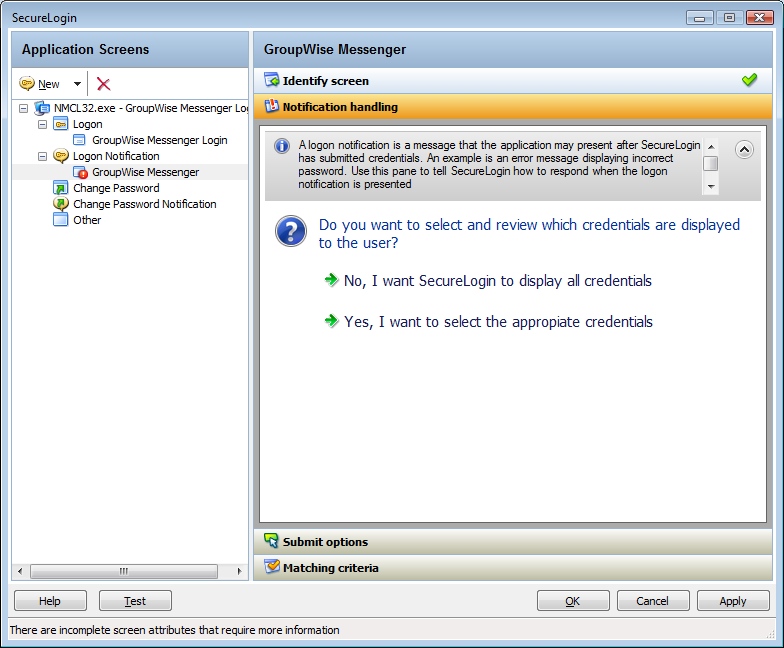Select Change Password tree item

click(116, 188)
